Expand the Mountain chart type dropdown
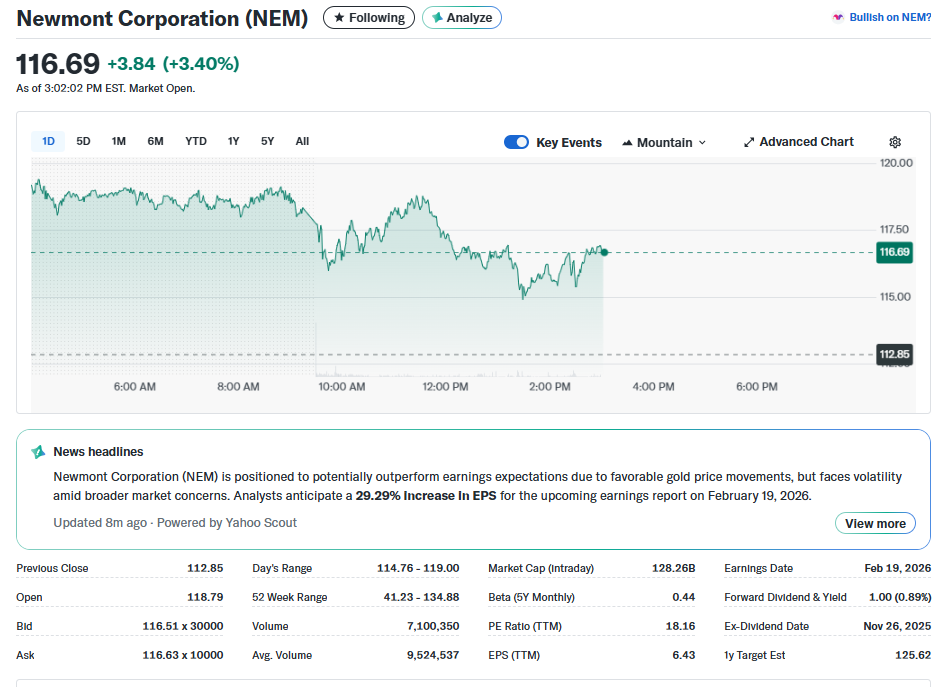950x687 pixels. click(x=701, y=143)
